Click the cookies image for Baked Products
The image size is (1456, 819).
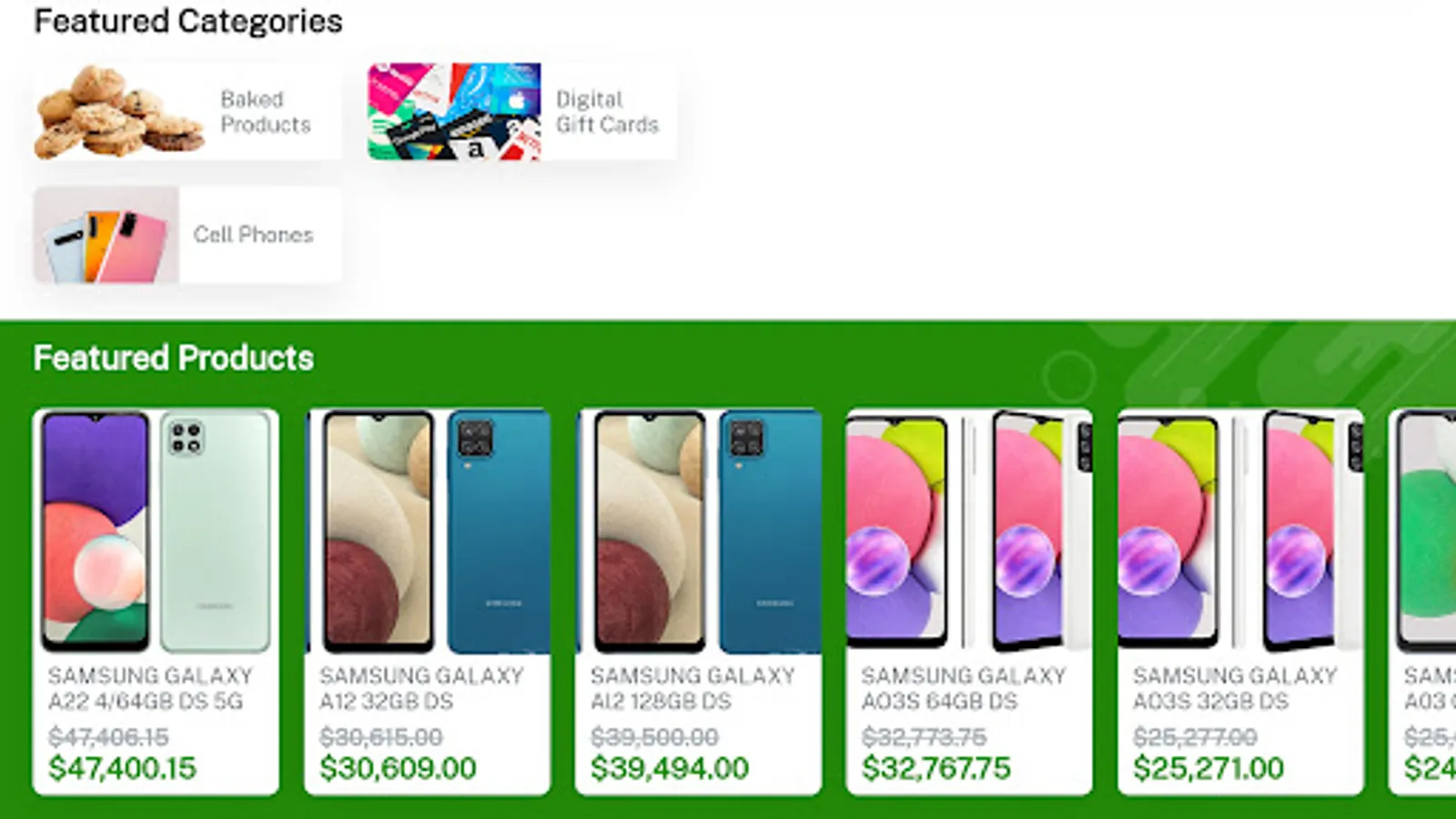[118, 111]
